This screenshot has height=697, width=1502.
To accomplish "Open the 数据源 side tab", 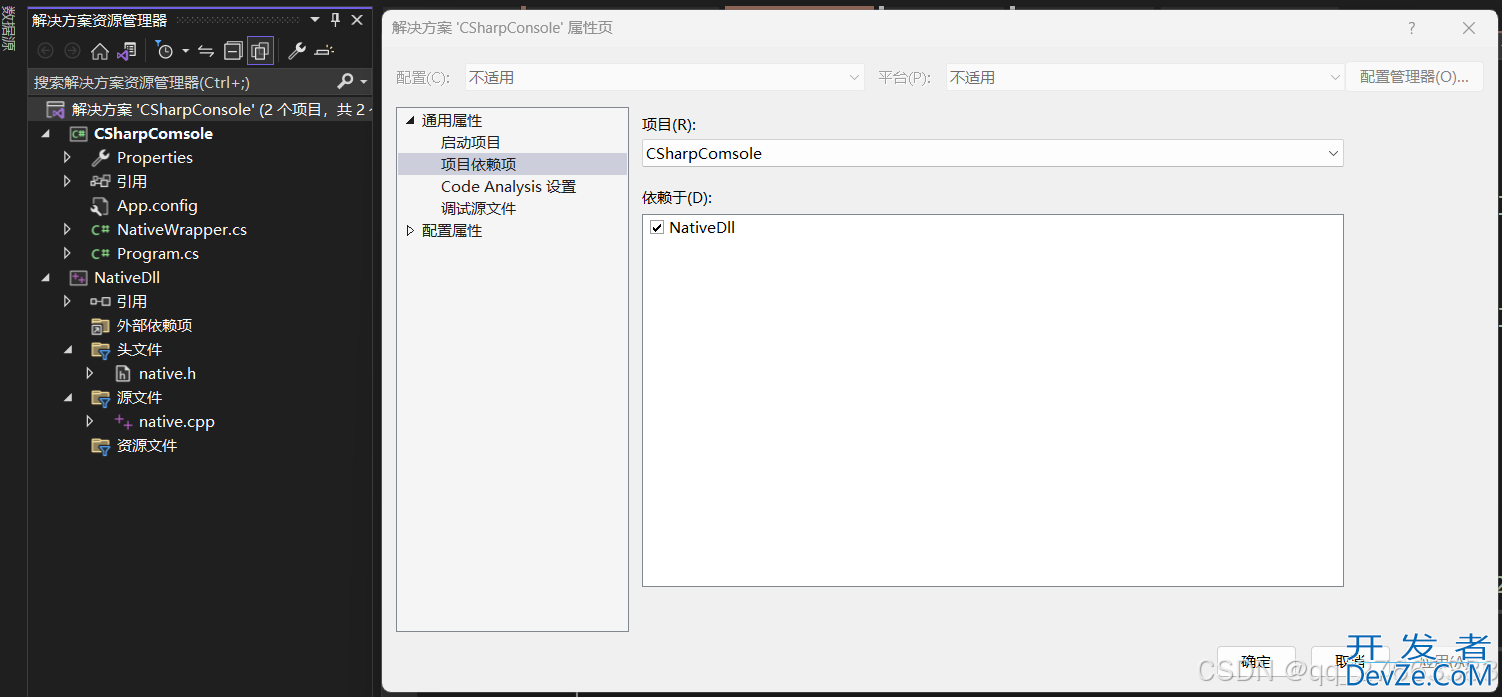I will (x=9, y=29).
